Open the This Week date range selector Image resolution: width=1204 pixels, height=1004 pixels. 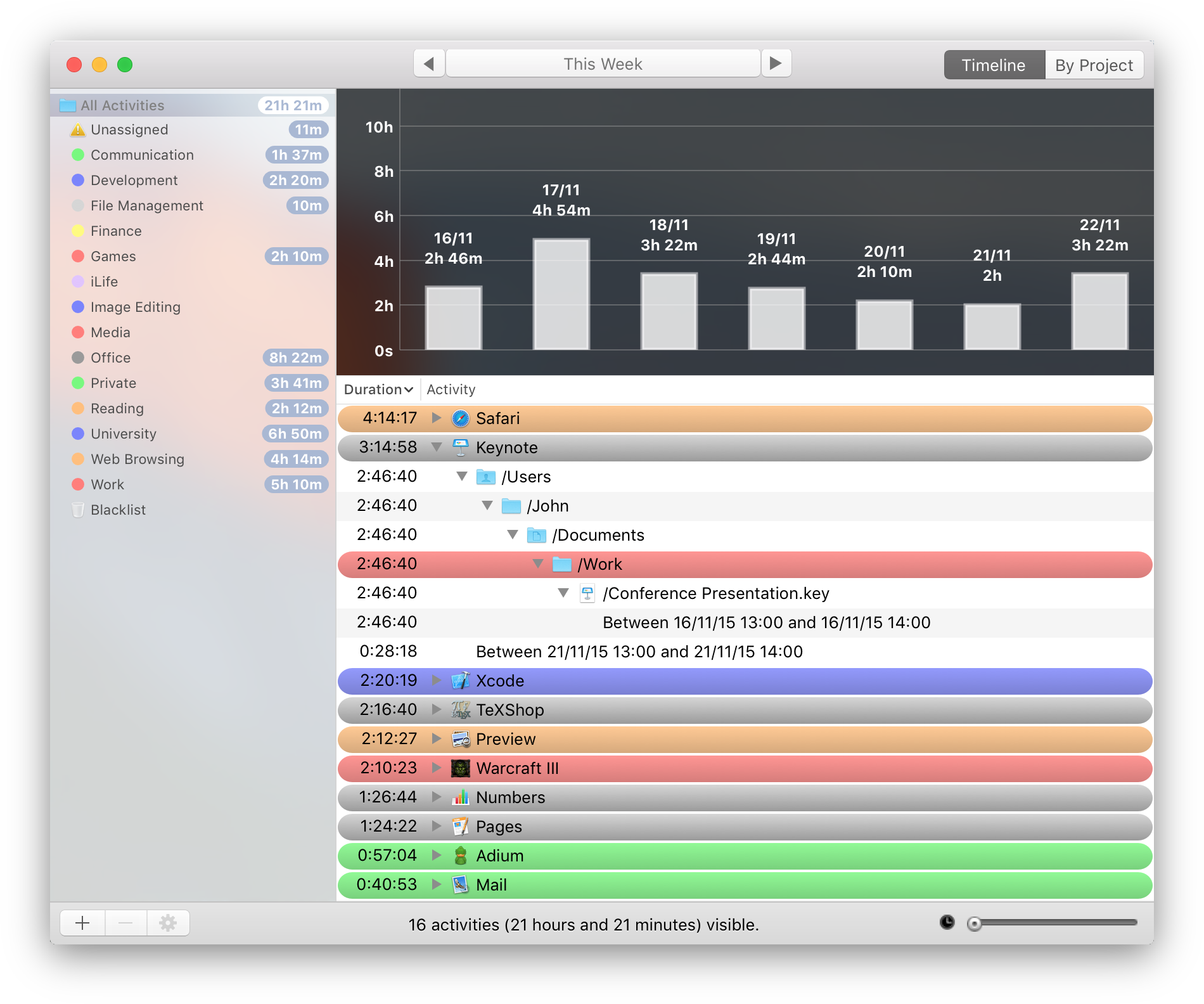point(603,64)
